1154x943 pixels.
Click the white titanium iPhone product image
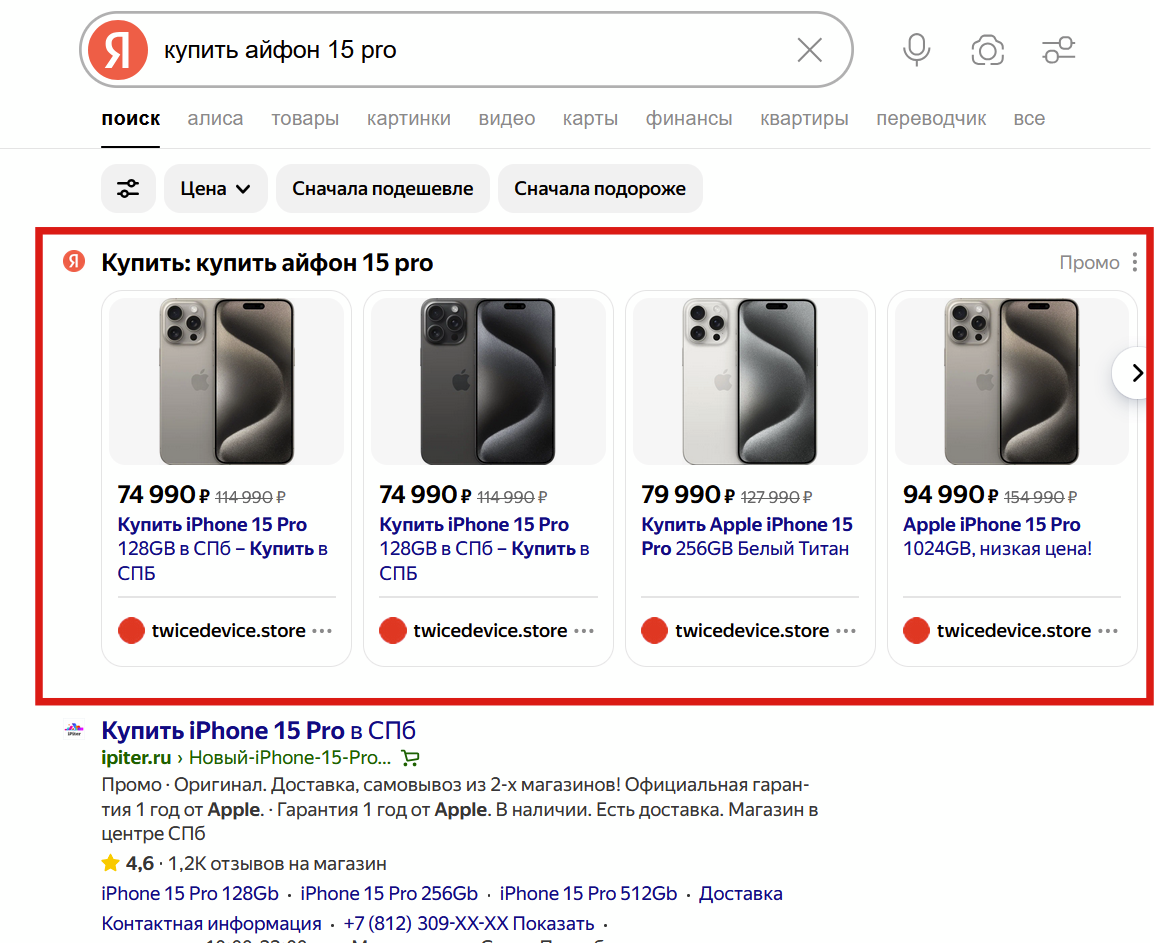750,381
